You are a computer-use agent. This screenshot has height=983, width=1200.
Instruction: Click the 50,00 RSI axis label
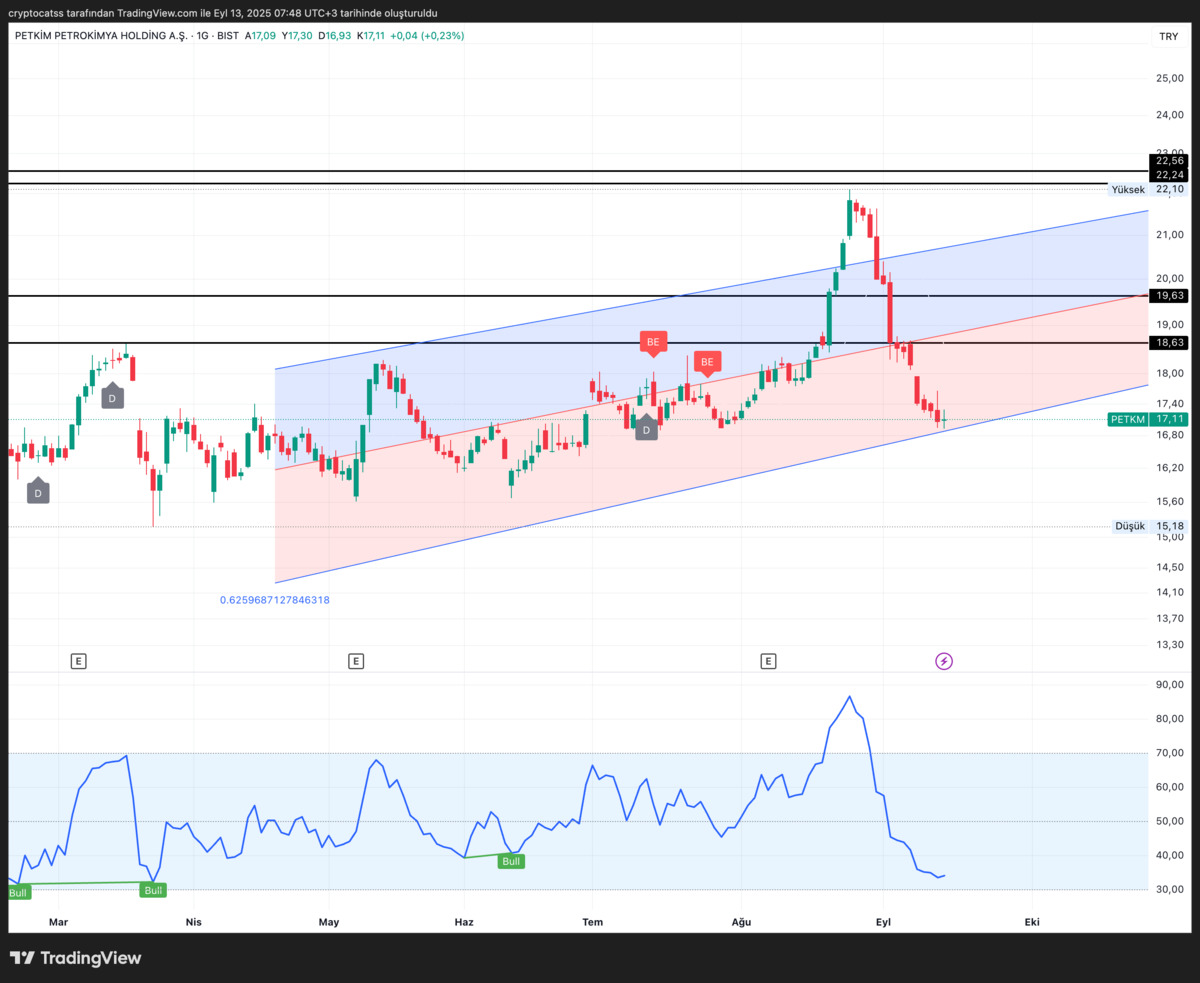(1169, 821)
